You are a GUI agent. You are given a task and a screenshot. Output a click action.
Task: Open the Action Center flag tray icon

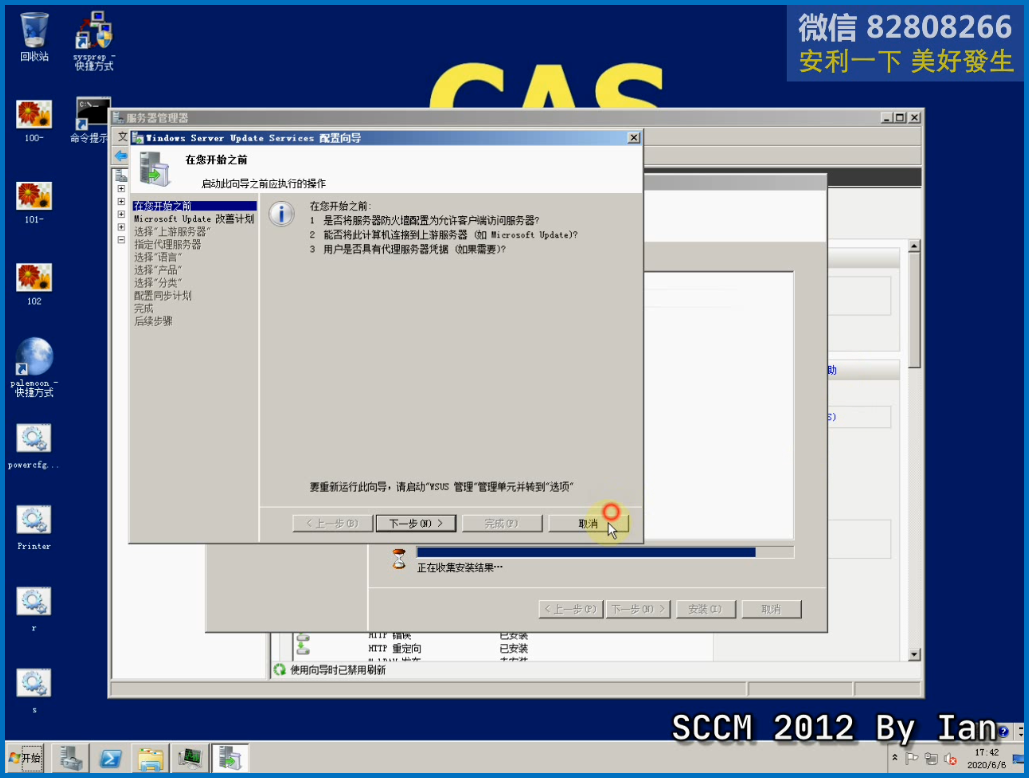pos(912,758)
